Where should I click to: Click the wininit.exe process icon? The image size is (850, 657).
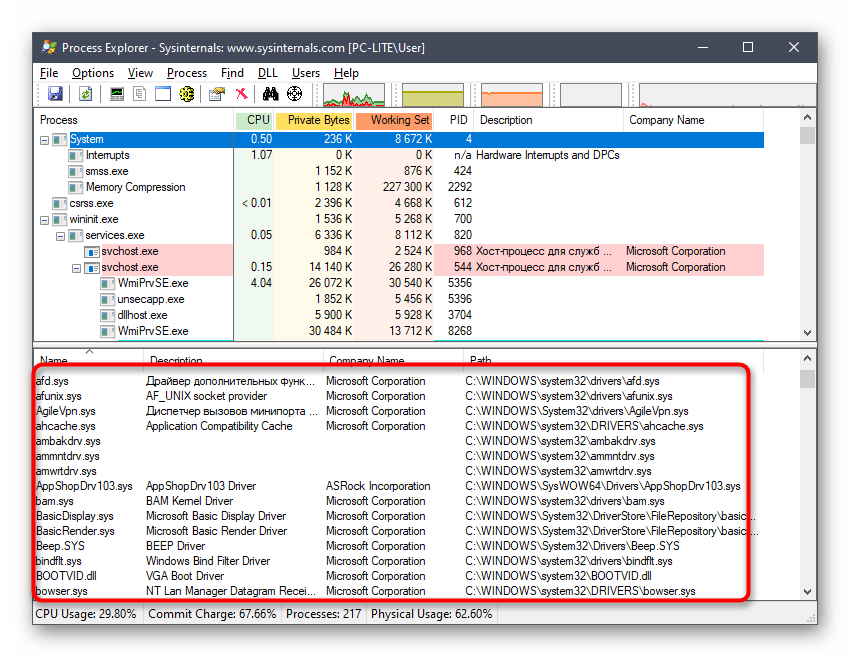[60, 220]
